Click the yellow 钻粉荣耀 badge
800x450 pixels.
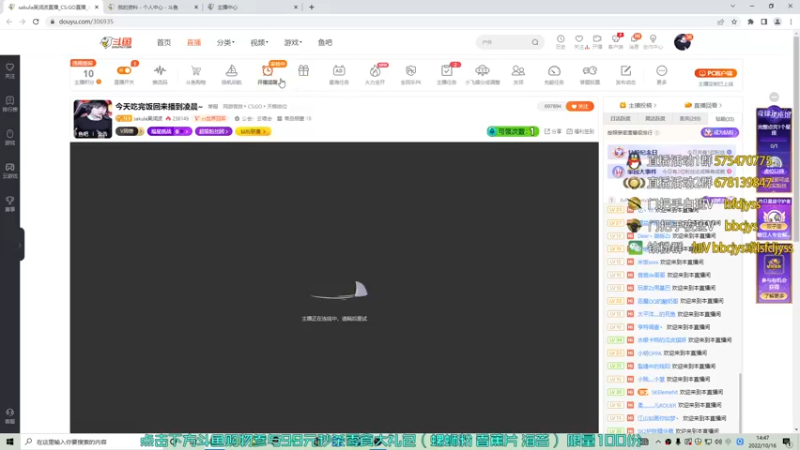pyautogui.click(x=253, y=131)
